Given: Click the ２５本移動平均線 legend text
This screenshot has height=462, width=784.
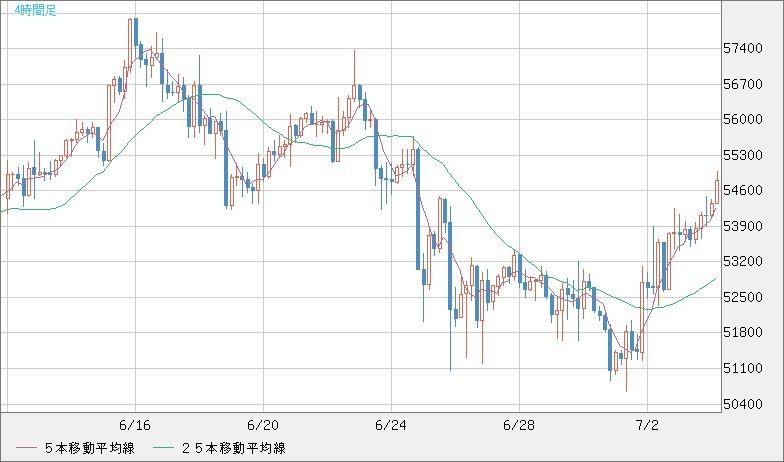Looking at the screenshot, I should (234, 448).
